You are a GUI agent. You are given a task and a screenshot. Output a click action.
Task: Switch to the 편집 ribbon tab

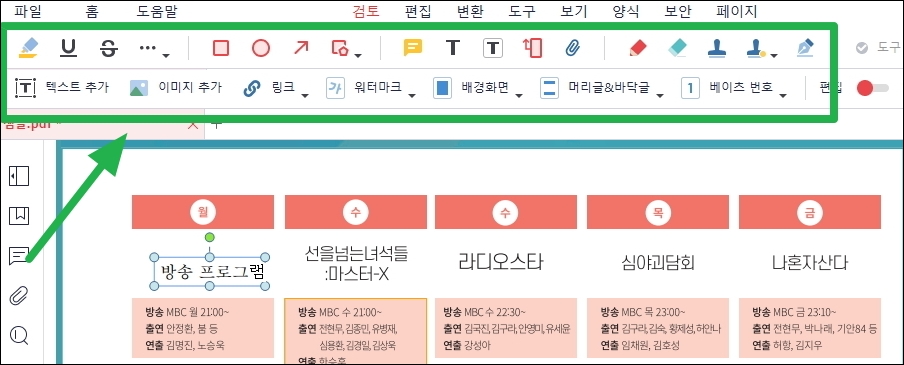[x=418, y=12]
